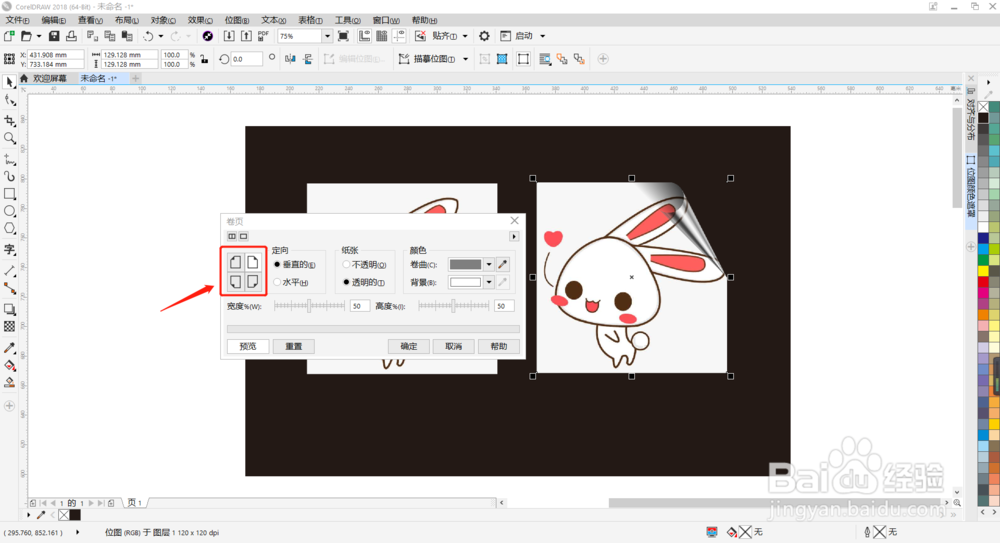Select the Rectangle tool

[x=10, y=193]
